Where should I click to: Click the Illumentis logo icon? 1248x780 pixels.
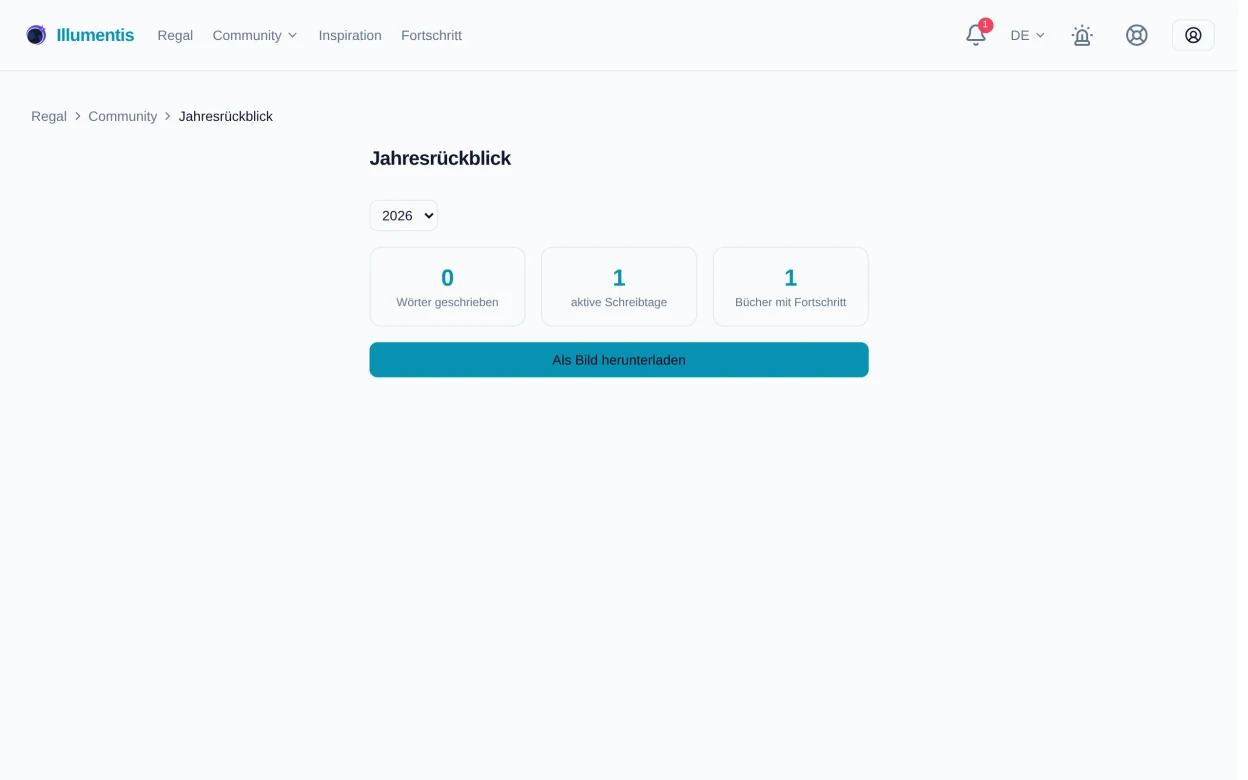click(36, 35)
